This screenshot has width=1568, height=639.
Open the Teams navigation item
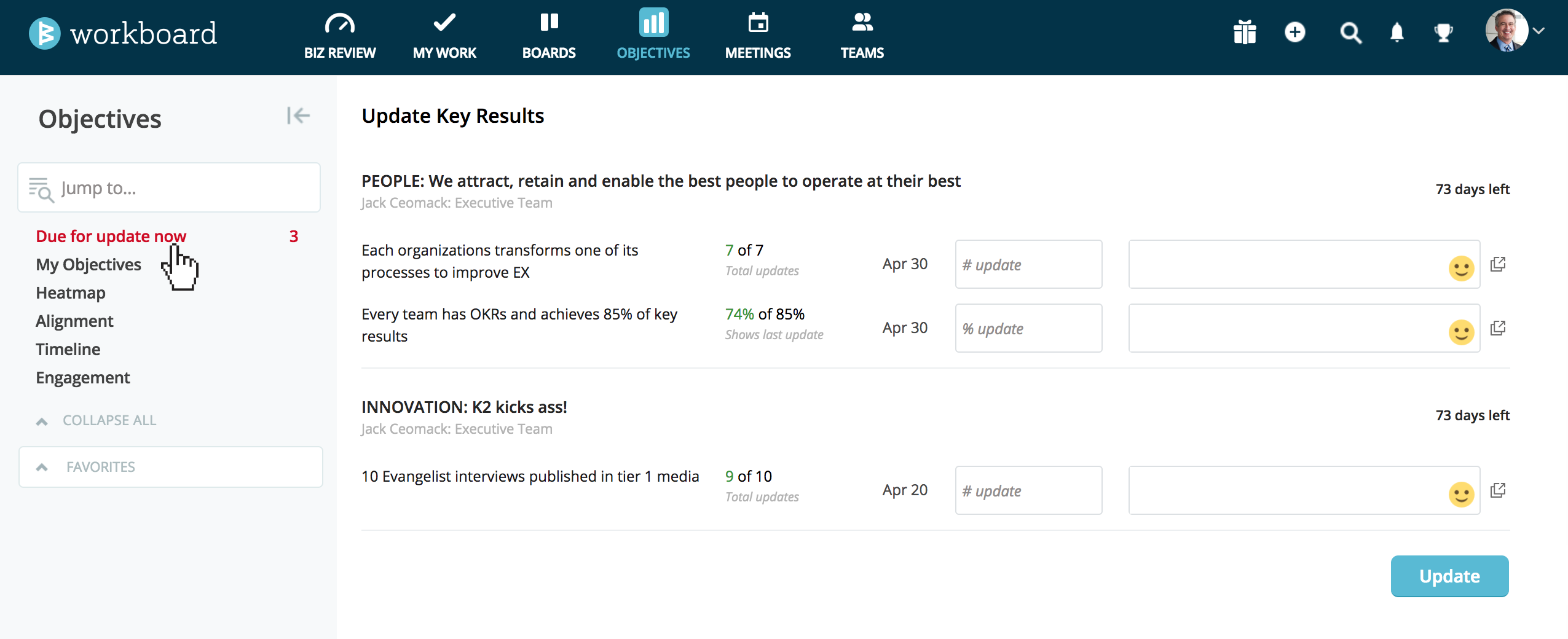(862, 37)
